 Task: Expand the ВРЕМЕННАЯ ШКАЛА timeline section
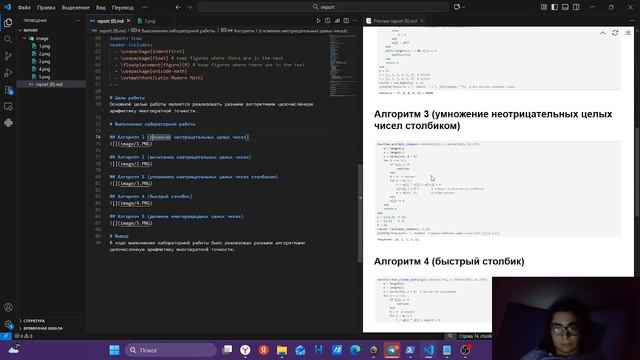coord(42,328)
